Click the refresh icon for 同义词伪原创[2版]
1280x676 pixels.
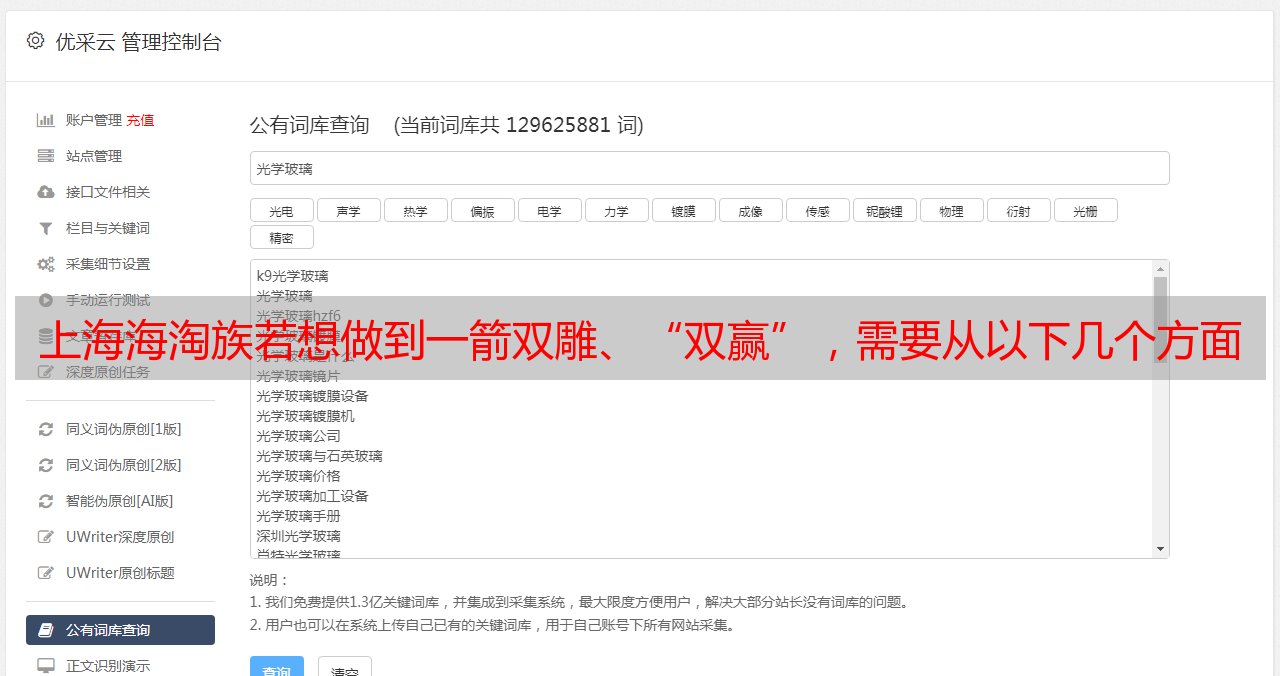tap(46, 465)
